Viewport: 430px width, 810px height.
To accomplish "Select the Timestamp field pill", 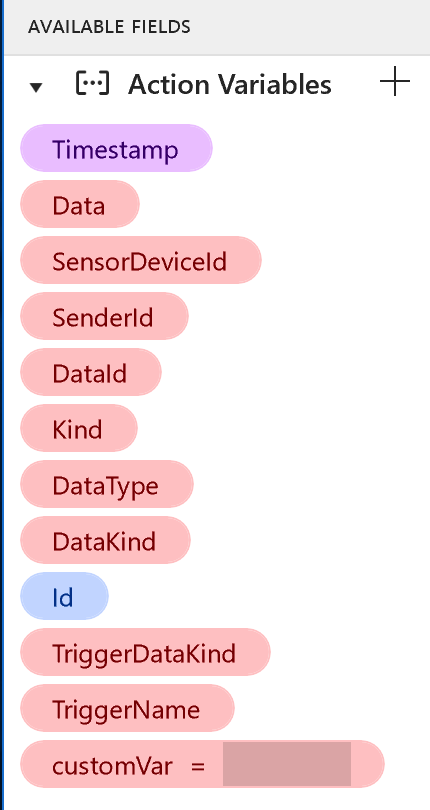I will coord(116,148).
